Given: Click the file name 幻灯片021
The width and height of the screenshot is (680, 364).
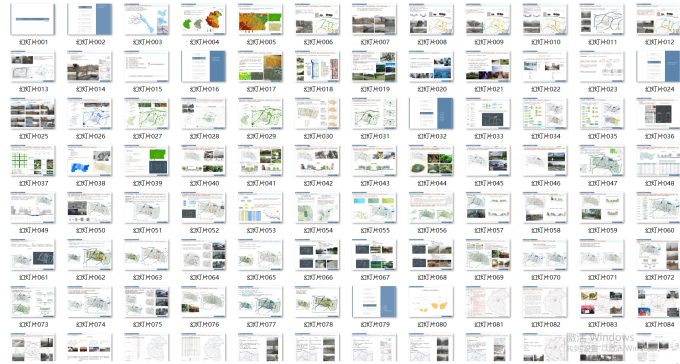Looking at the screenshot, I should (x=488, y=89).
